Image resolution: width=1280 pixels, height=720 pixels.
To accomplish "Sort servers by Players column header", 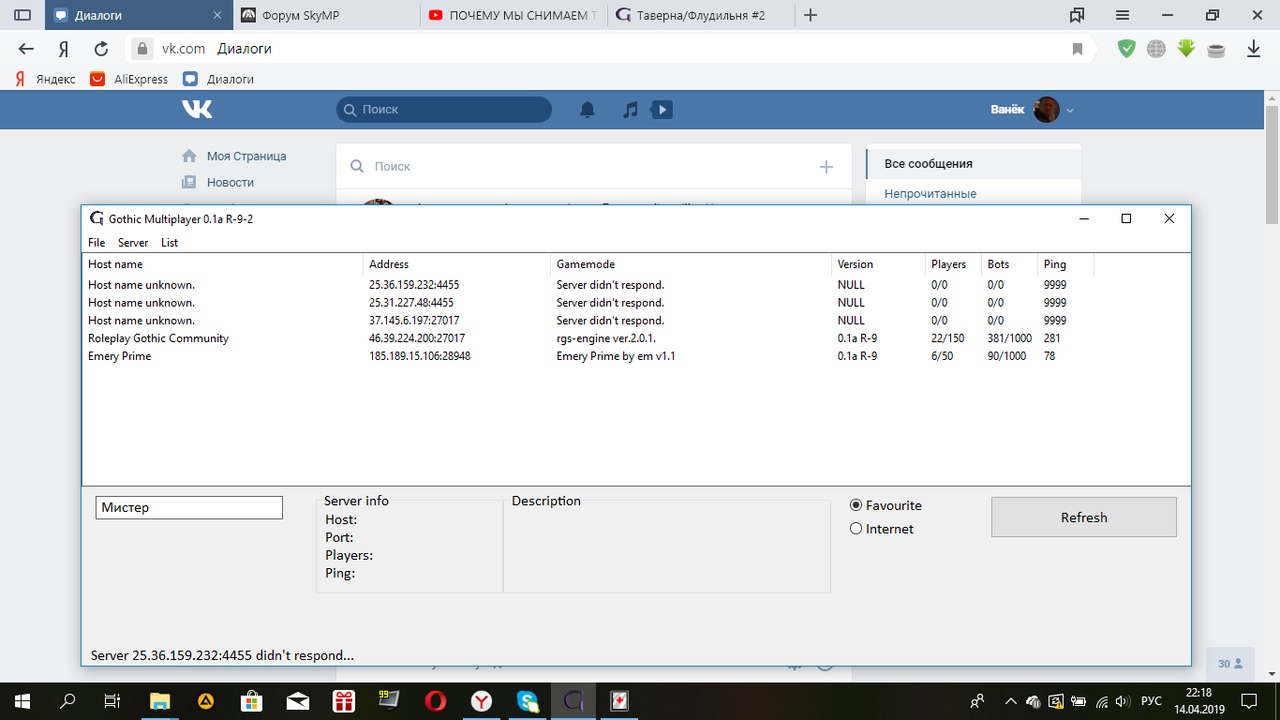I will (953, 264).
